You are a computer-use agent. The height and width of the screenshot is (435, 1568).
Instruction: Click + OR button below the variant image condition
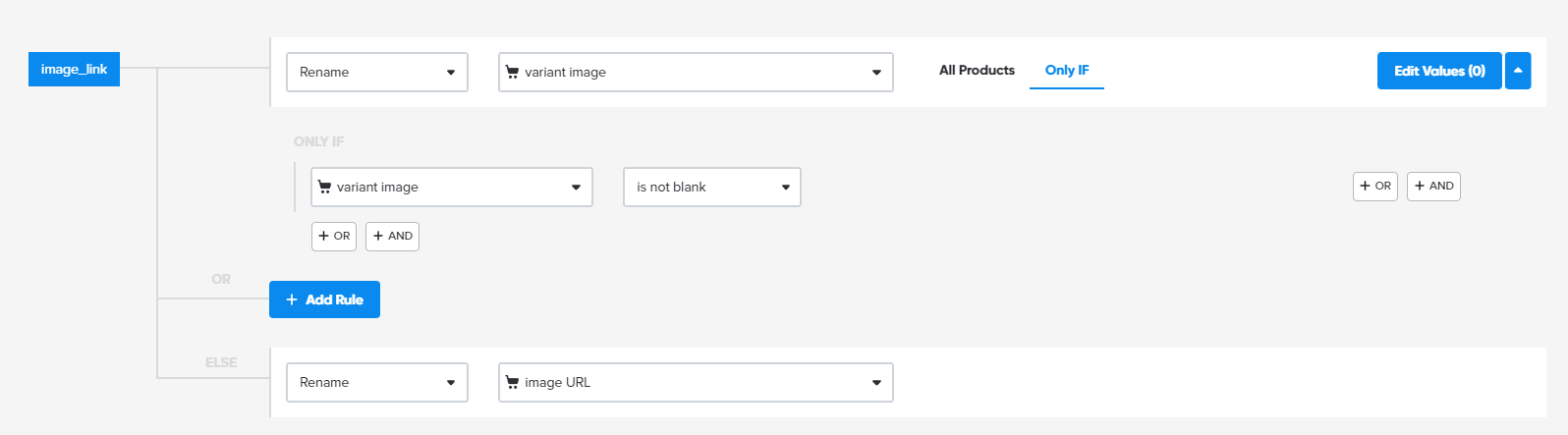coord(334,236)
